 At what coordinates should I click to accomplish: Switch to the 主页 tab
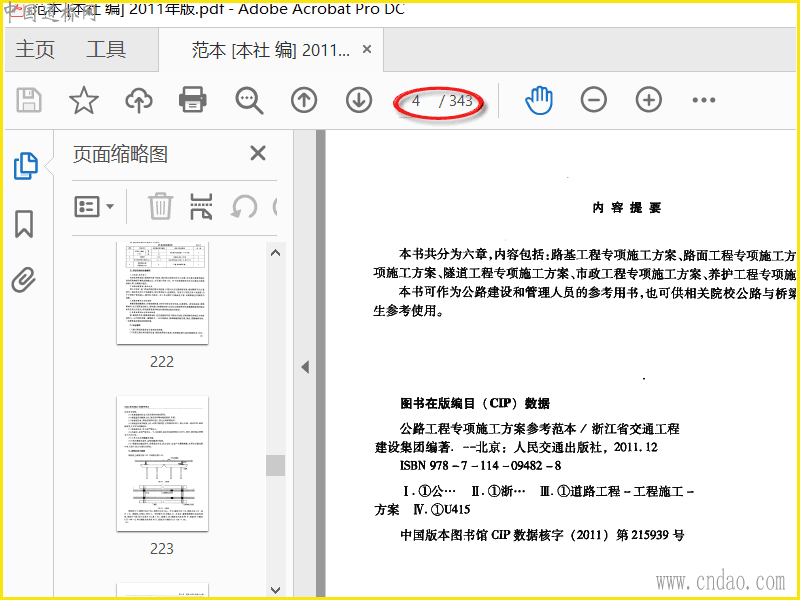pos(35,49)
